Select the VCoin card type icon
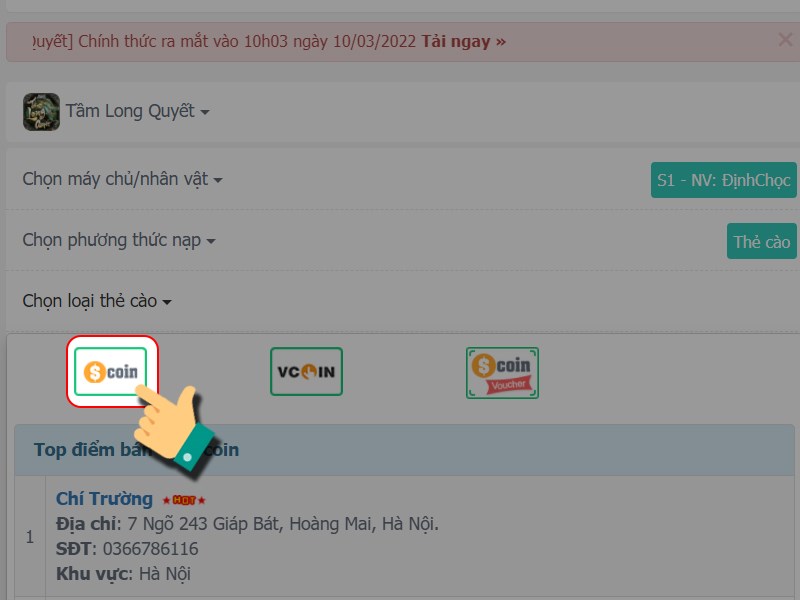This screenshot has height=600, width=800. (306, 370)
